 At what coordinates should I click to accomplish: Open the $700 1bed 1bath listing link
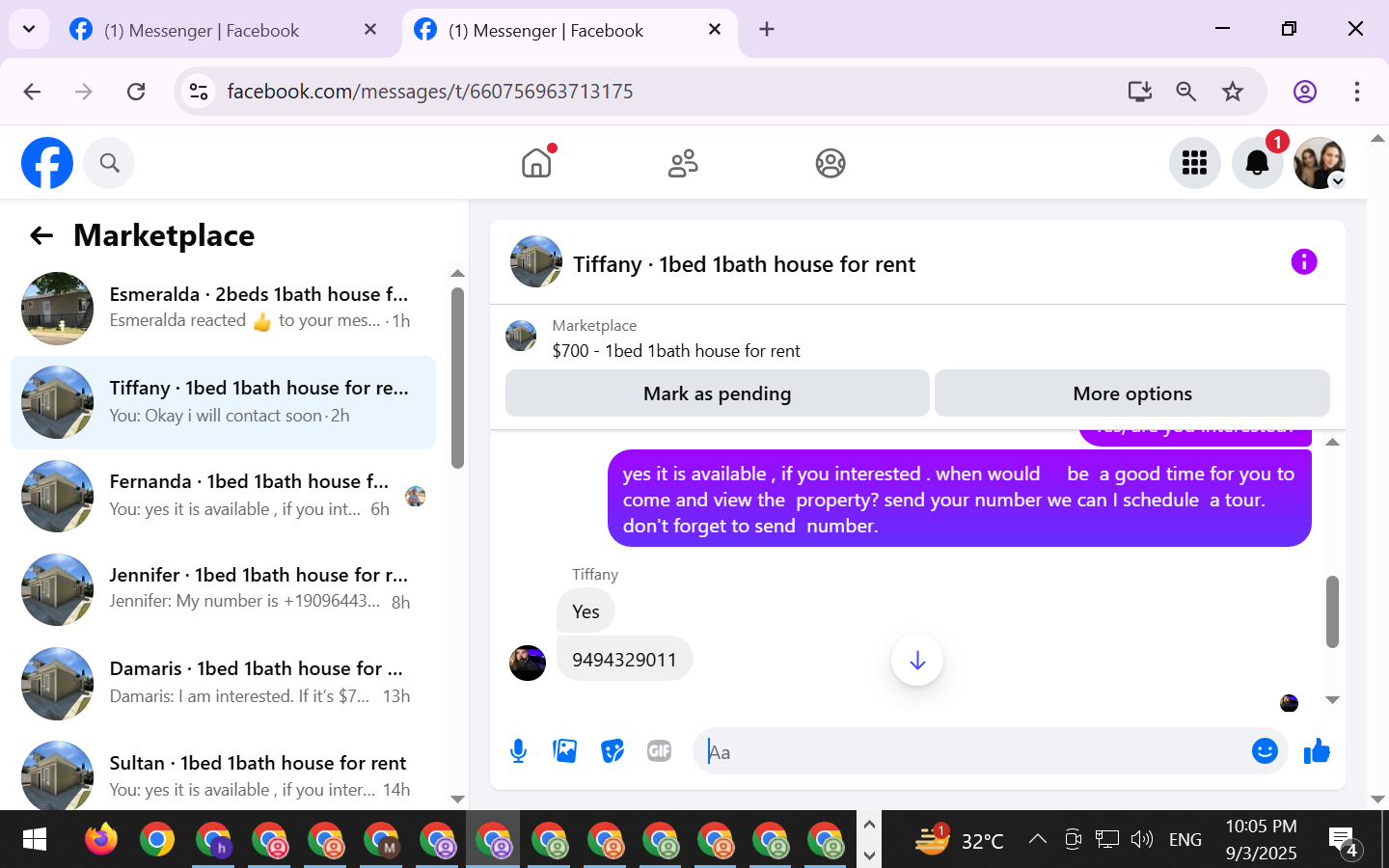pos(676,351)
